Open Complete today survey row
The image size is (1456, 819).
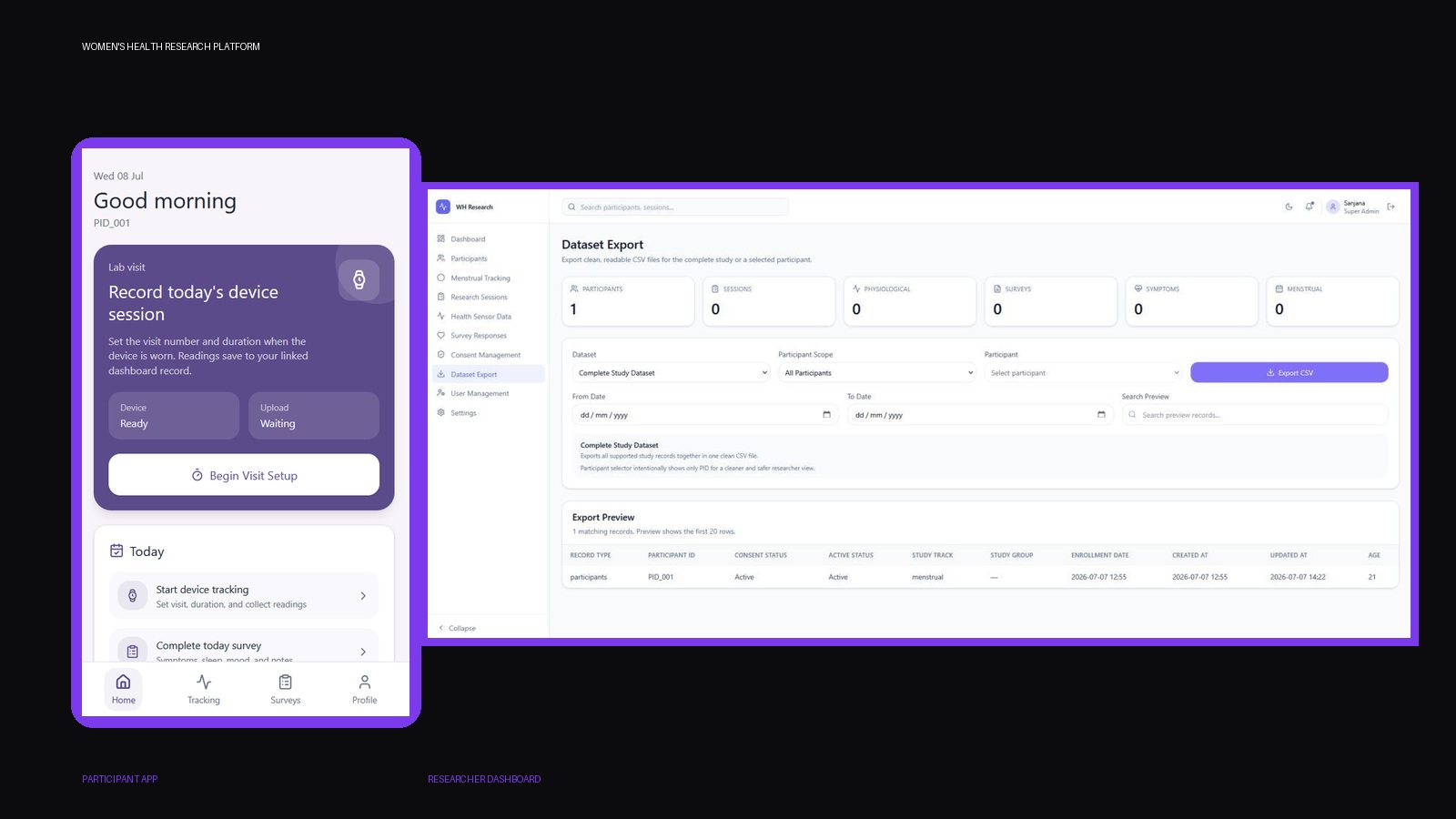244,647
